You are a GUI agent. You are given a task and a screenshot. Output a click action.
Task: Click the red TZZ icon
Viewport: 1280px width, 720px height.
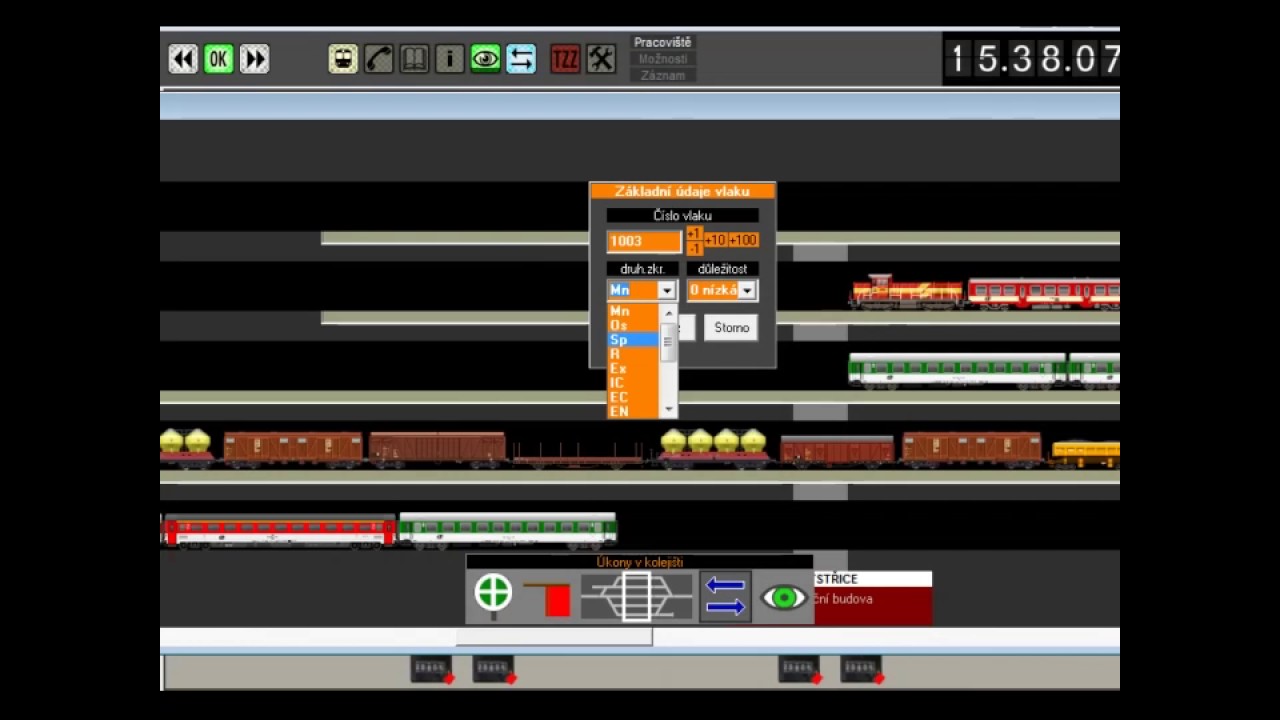(565, 59)
